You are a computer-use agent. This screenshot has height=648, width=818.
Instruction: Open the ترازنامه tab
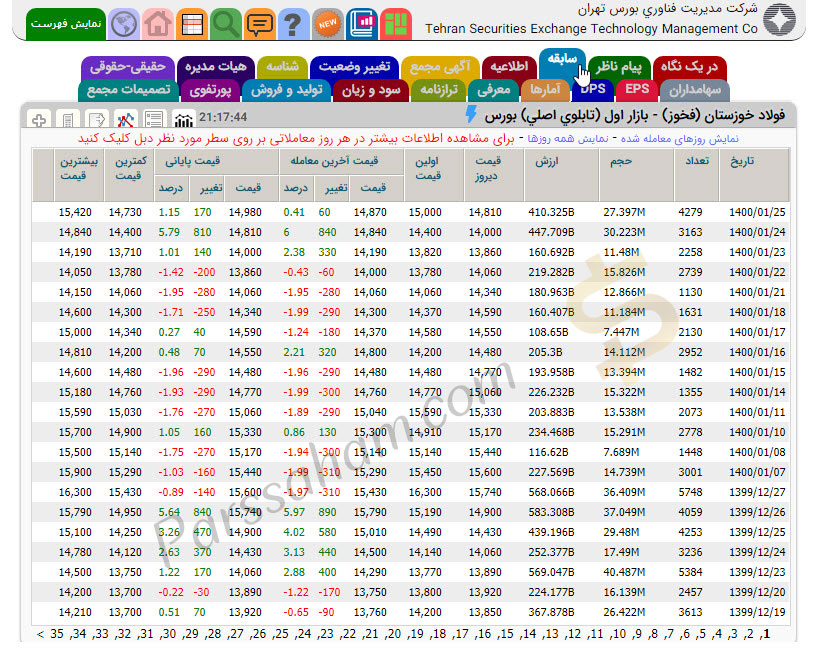pos(439,90)
